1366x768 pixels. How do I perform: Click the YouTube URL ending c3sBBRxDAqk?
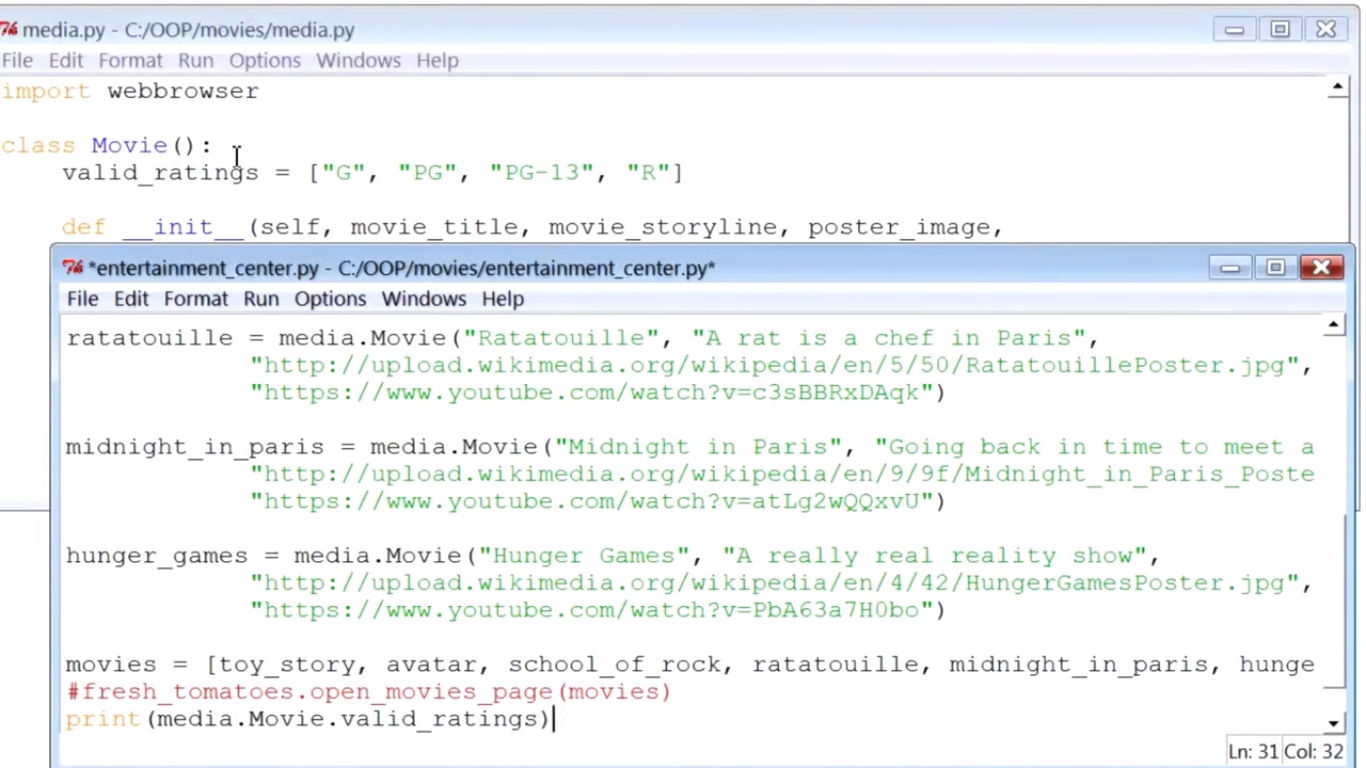pos(598,392)
